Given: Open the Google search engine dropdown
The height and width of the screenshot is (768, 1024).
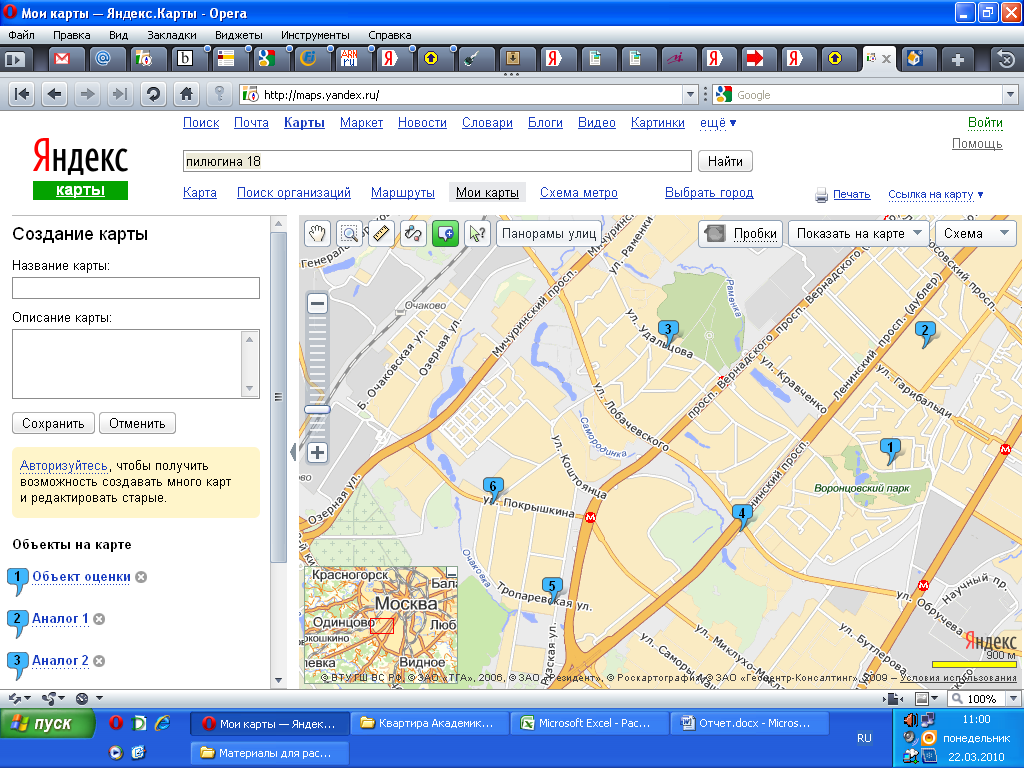Looking at the screenshot, I should [x=1010, y=95].
